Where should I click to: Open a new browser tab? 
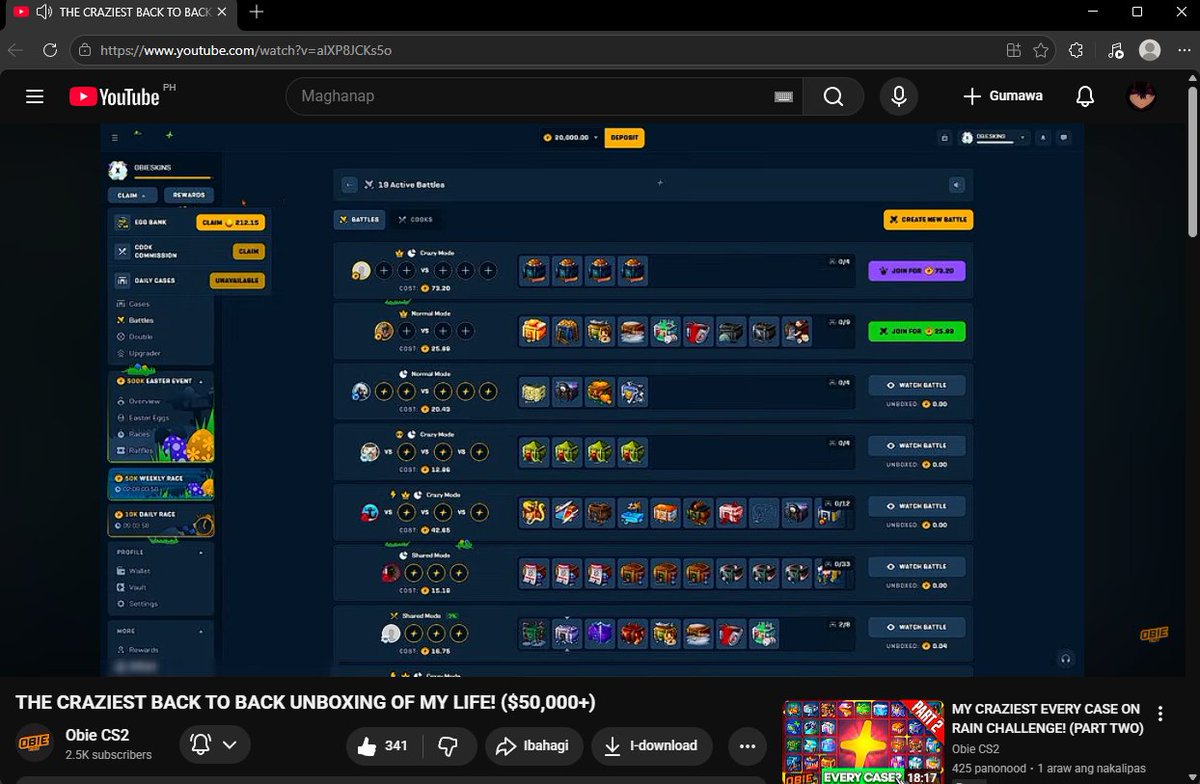(x=256, y=12)
